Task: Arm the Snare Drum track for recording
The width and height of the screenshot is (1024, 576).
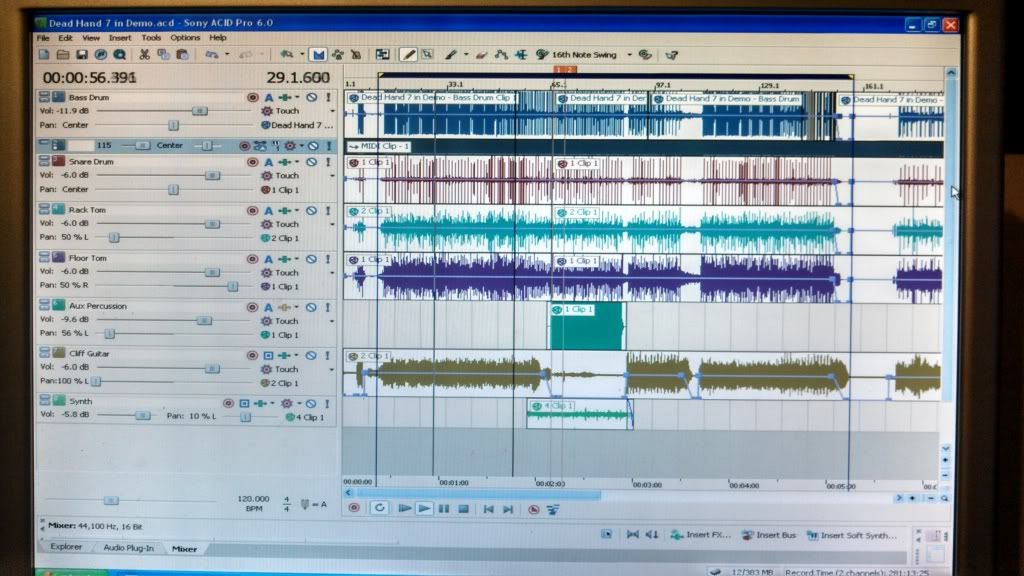Action: click(x=252, y=162)
